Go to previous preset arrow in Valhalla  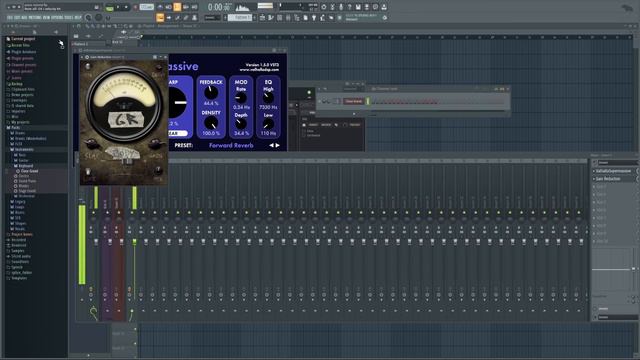271,145
